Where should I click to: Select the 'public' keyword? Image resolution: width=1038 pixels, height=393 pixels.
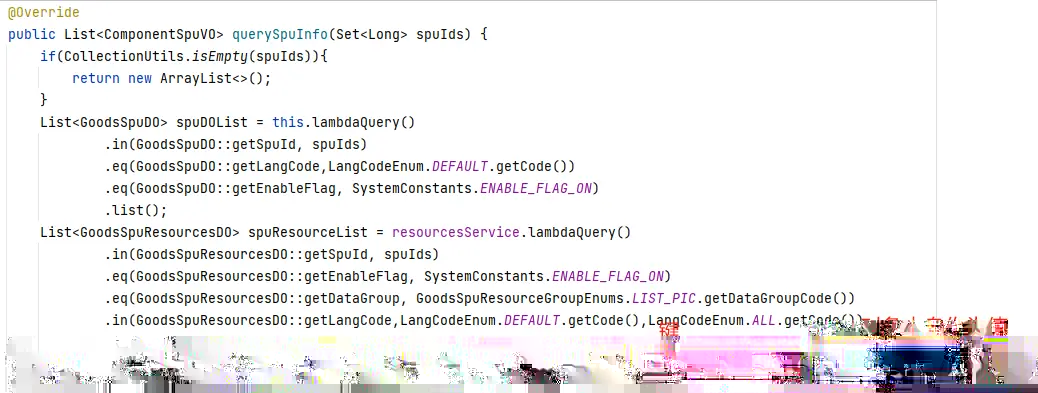pos(32,34)
